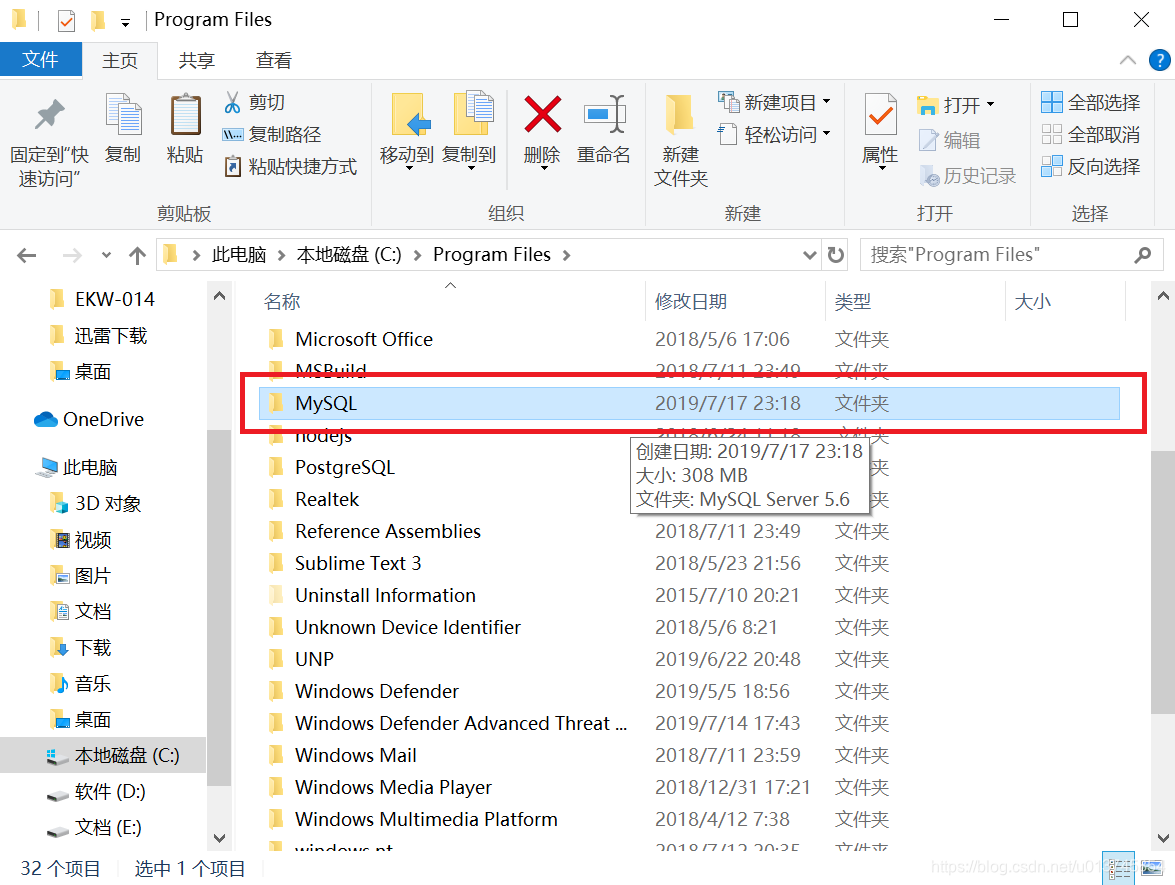Invert selection using 反向选择
Image resolution: width=1175 pixels, height=885 pixels.
coord(1091,166)
